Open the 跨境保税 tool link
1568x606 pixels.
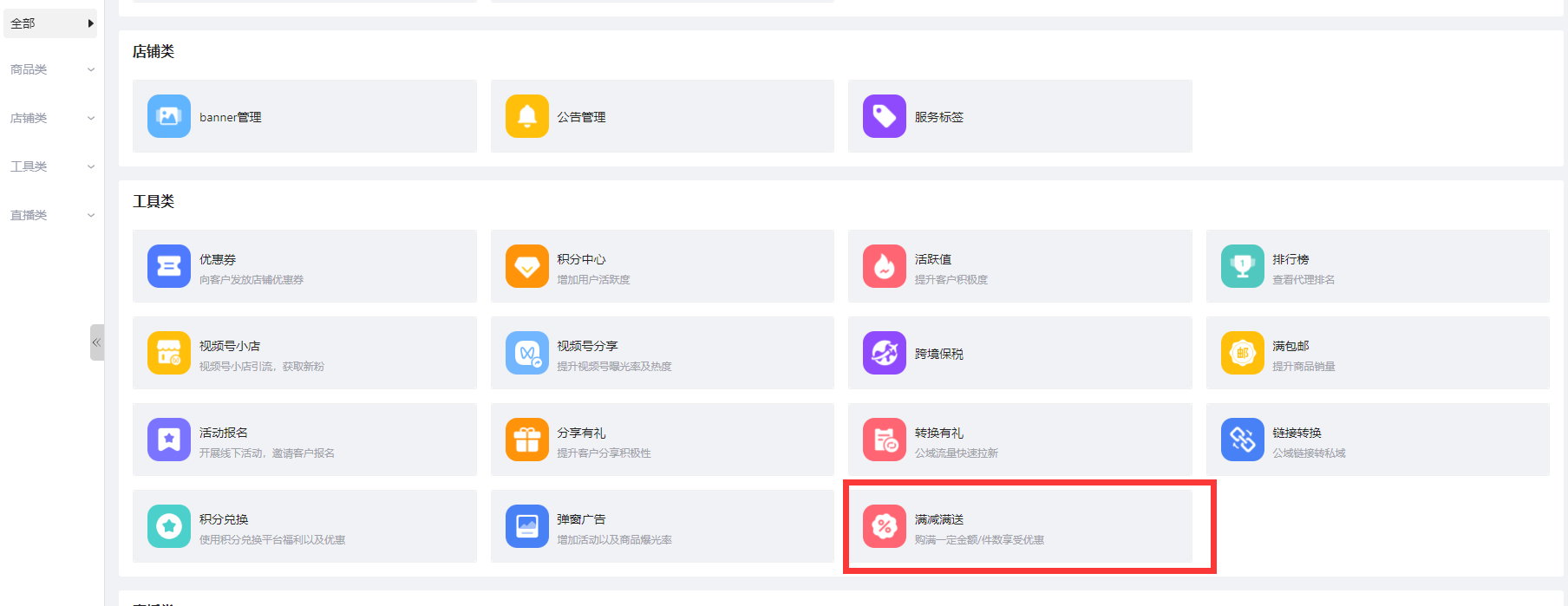pos(938,354)
